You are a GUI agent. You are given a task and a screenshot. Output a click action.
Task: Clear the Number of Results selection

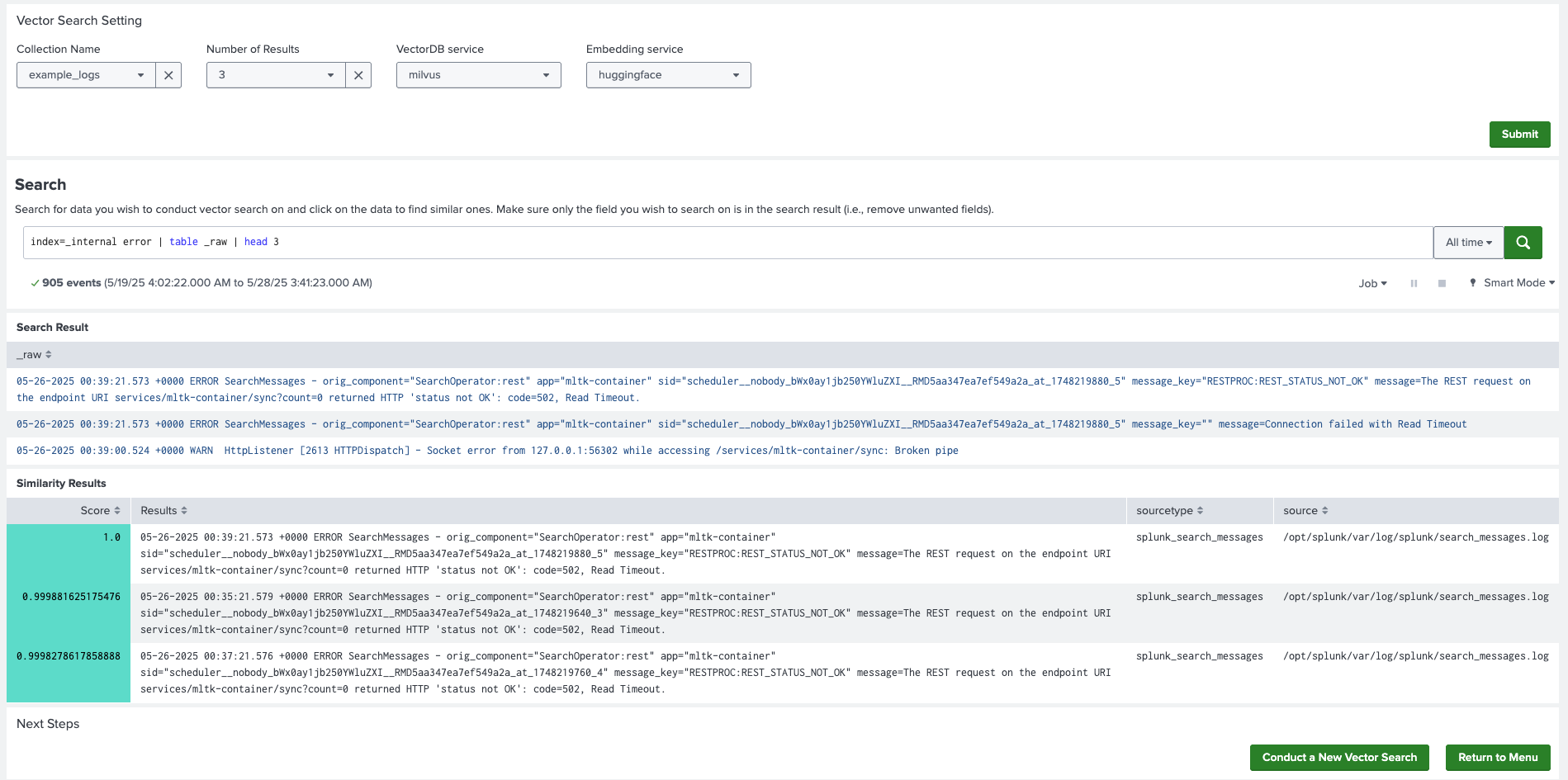click(358, 75)
